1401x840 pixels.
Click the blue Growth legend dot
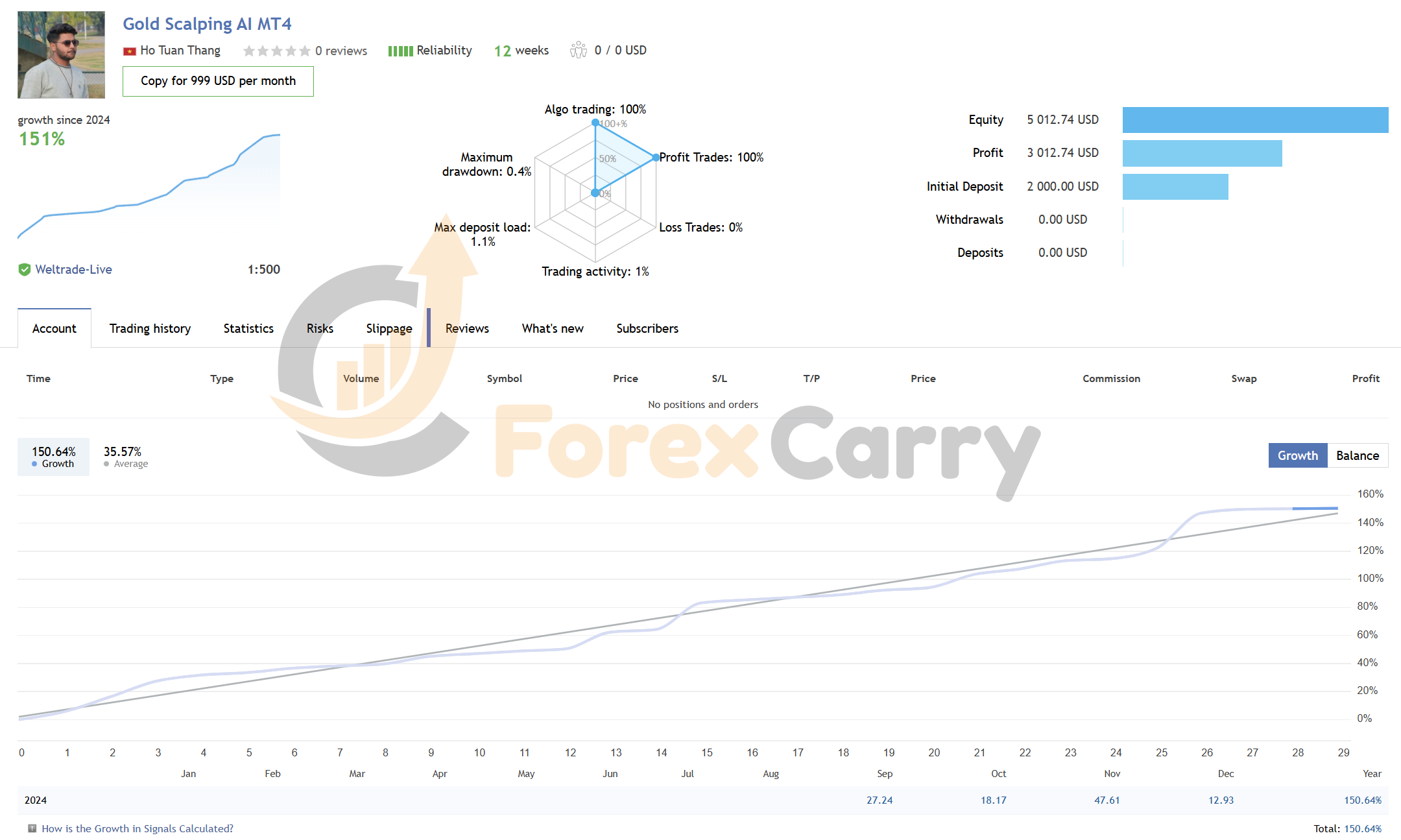click(34, 464)
